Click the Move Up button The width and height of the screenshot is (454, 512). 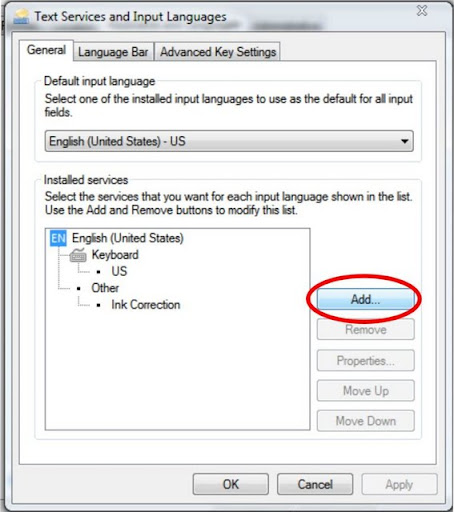[366, 391]
